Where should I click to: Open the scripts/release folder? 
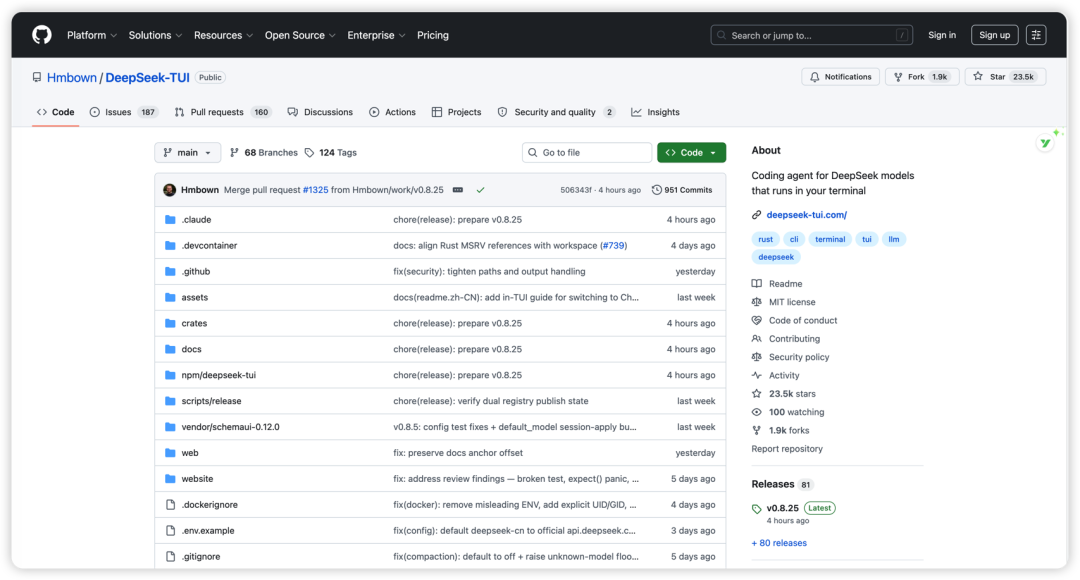click(x=211, y=402)
